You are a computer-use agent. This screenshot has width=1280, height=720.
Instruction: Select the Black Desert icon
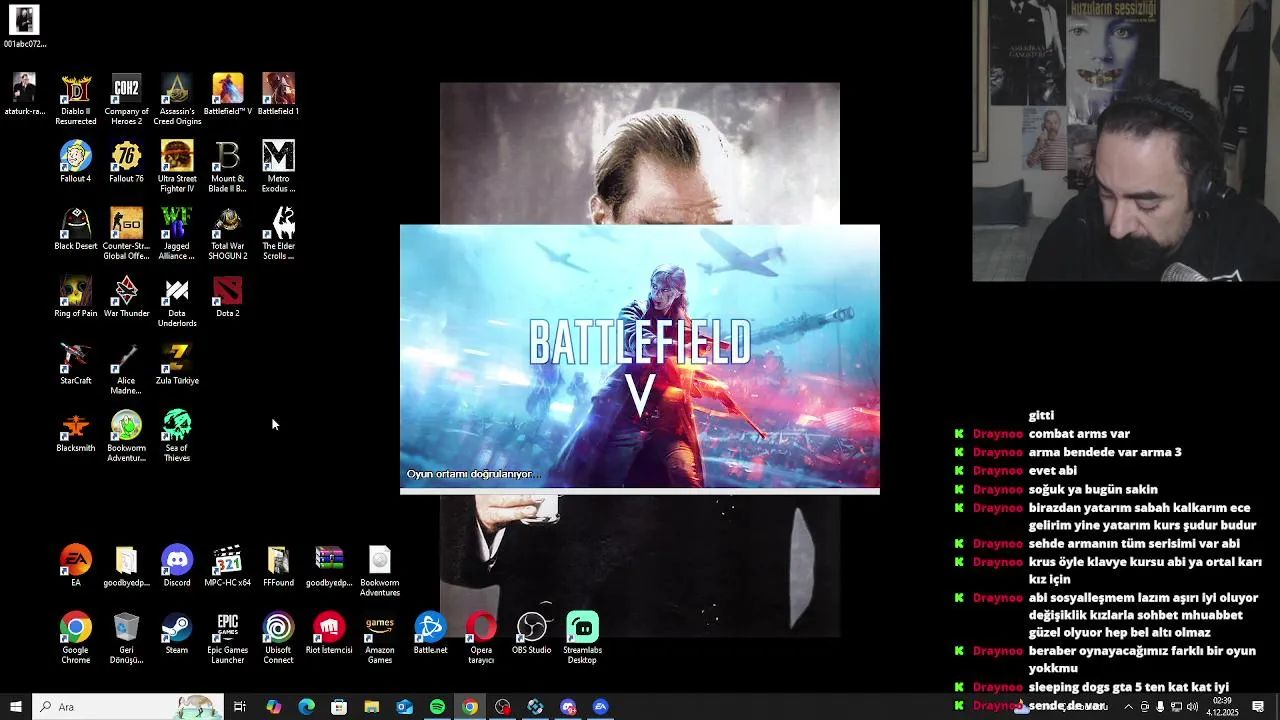click(x=76, y=229)
